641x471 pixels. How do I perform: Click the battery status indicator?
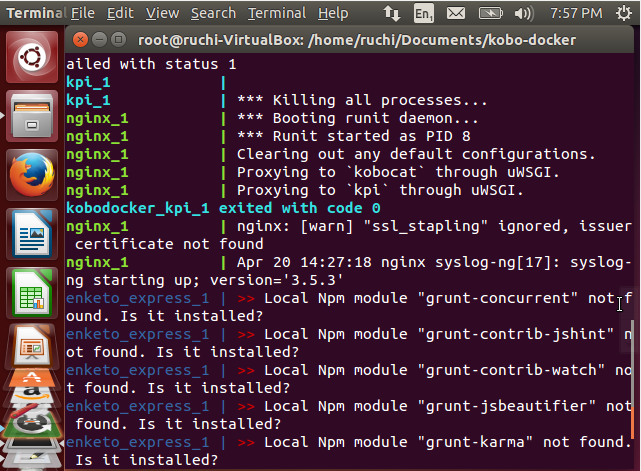click(x=490, y=13)
